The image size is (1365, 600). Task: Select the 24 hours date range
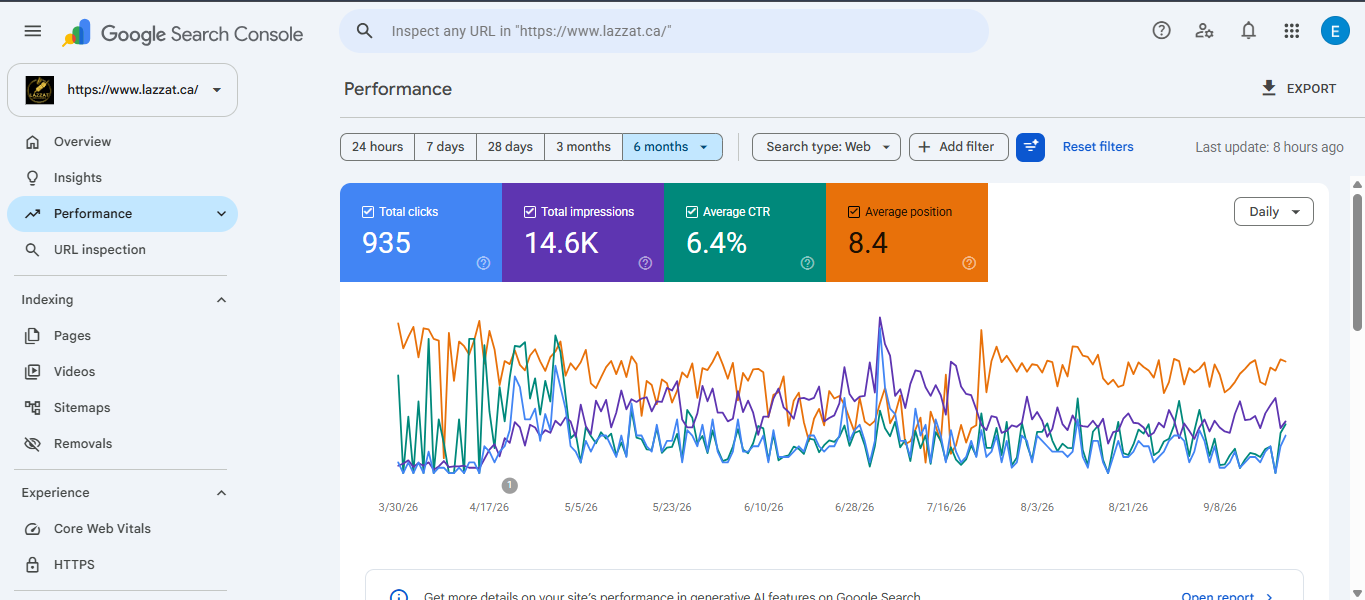(377, 147)
